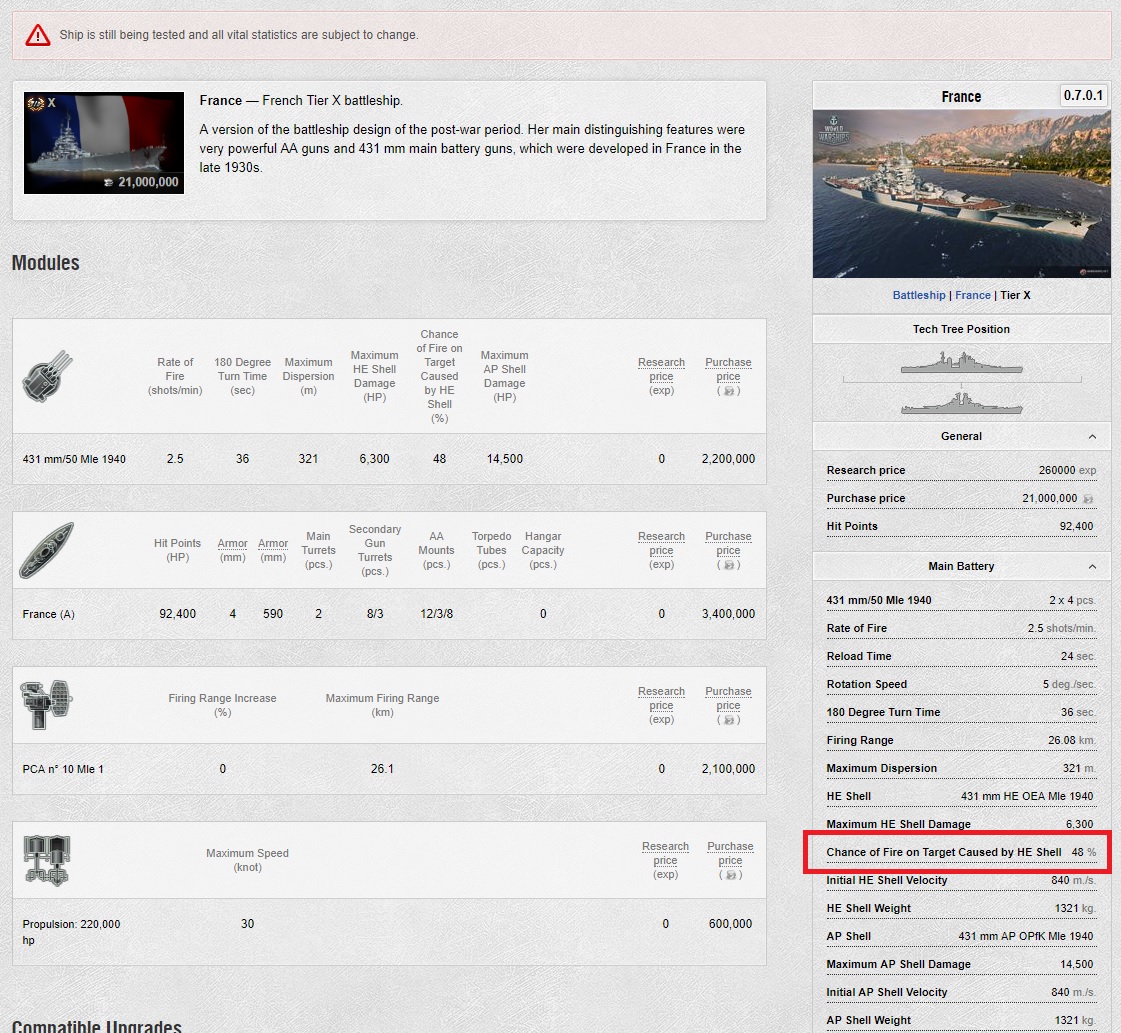
Task: Click the Armor header link above value 590
Action: tap(273, 543)
